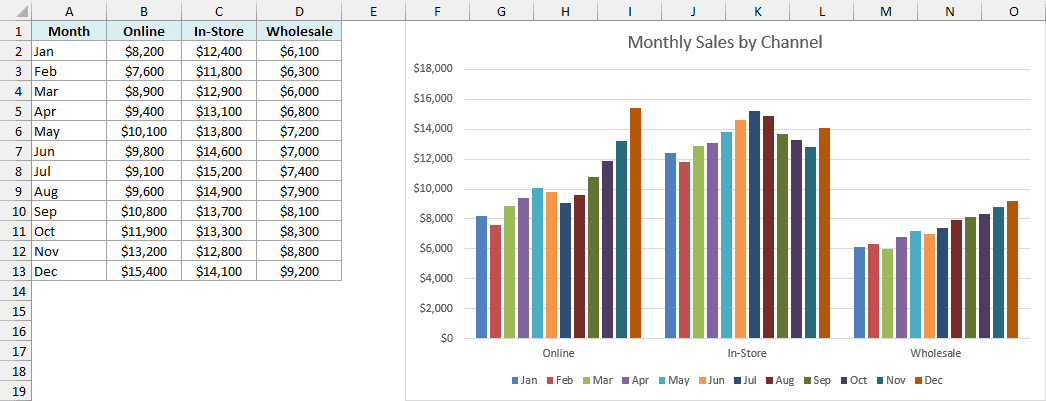Select column B header

[x=143, y=11]
